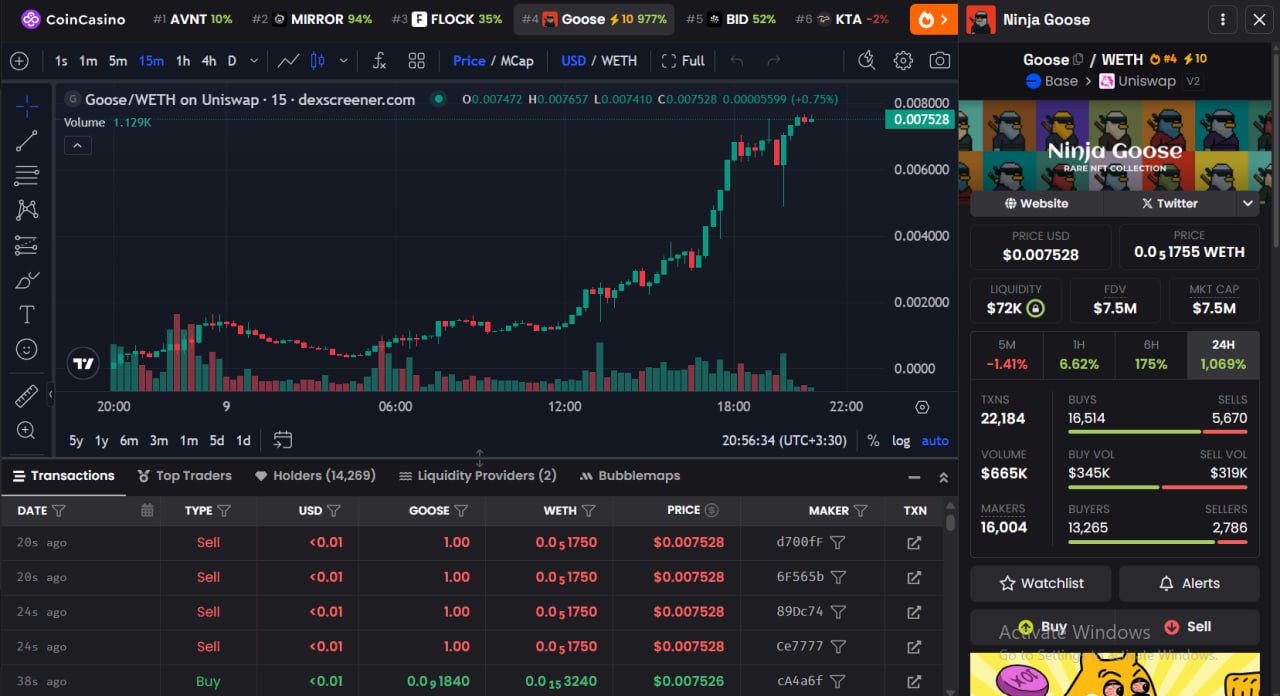The width and height of the screenshot is (1280, 696).
Task: Undo the last chart action
Action: [x=737, y=61]
